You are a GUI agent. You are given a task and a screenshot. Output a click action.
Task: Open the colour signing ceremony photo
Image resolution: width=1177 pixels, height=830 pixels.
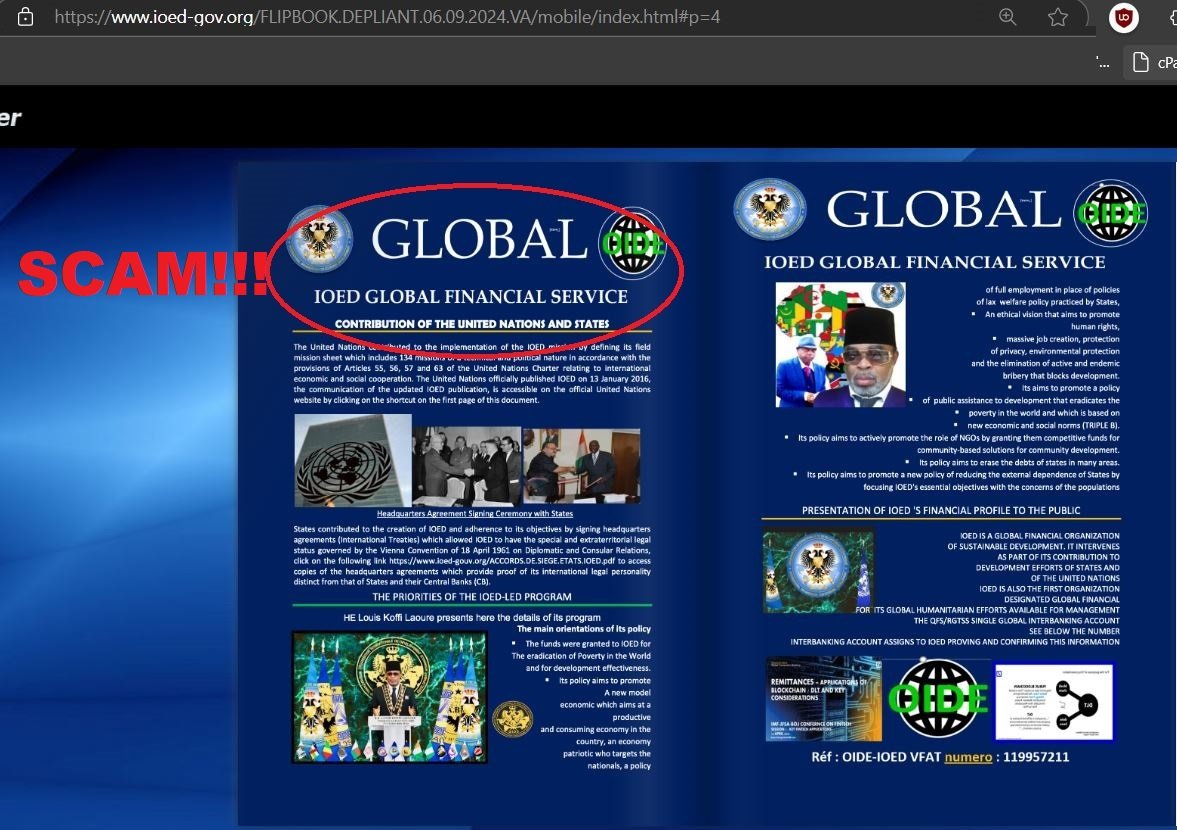[x=582, y=465]
